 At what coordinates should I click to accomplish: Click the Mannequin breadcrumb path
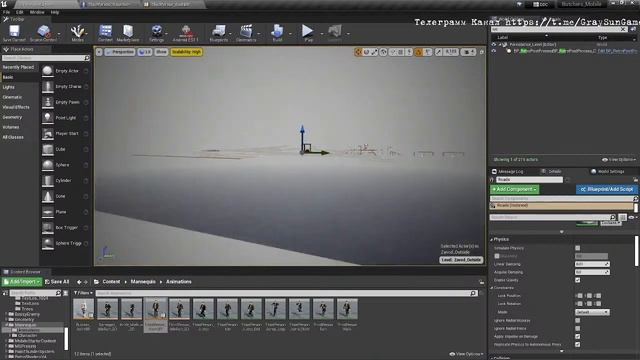143,282
